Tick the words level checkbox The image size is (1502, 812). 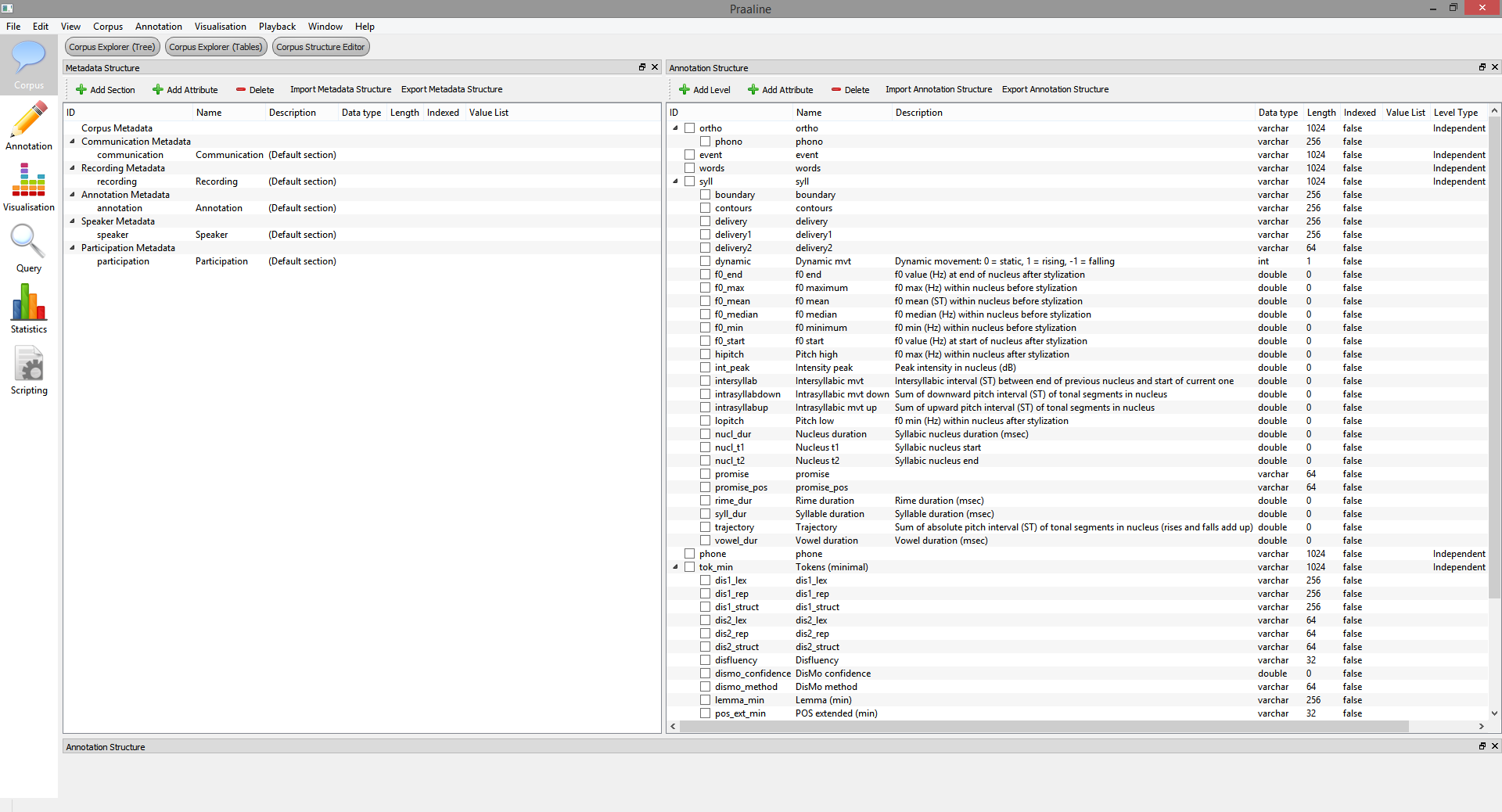click(x=689, y=168)
